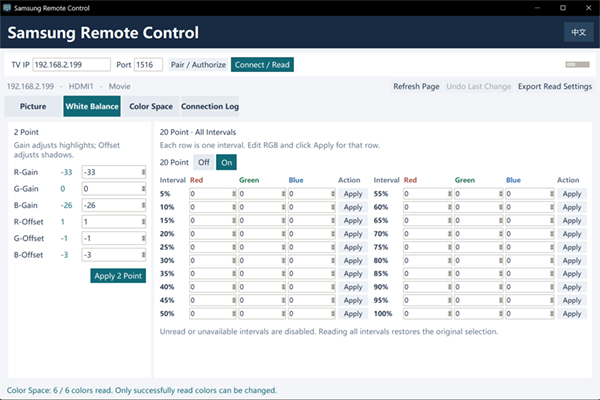
Task: Apply the 50% interval row
Action: pyautogui.click(x=353, y=314)
